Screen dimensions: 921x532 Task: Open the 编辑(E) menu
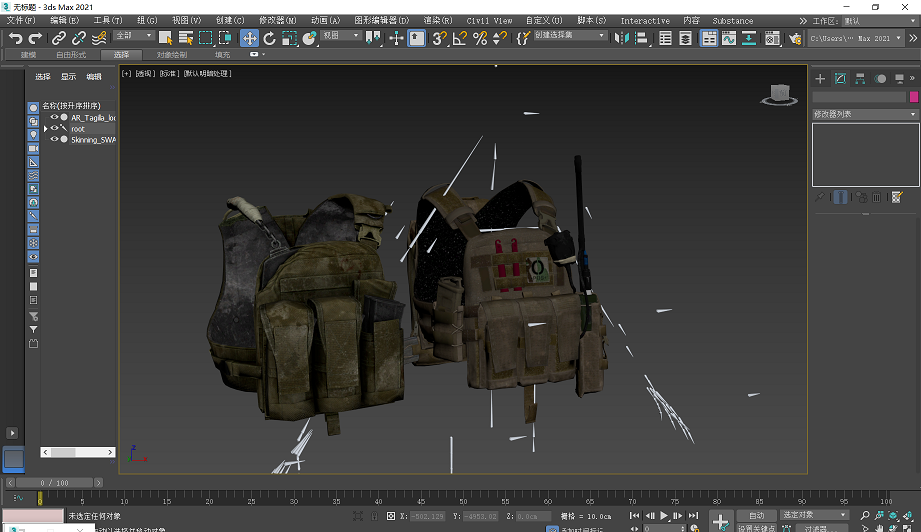65,21
